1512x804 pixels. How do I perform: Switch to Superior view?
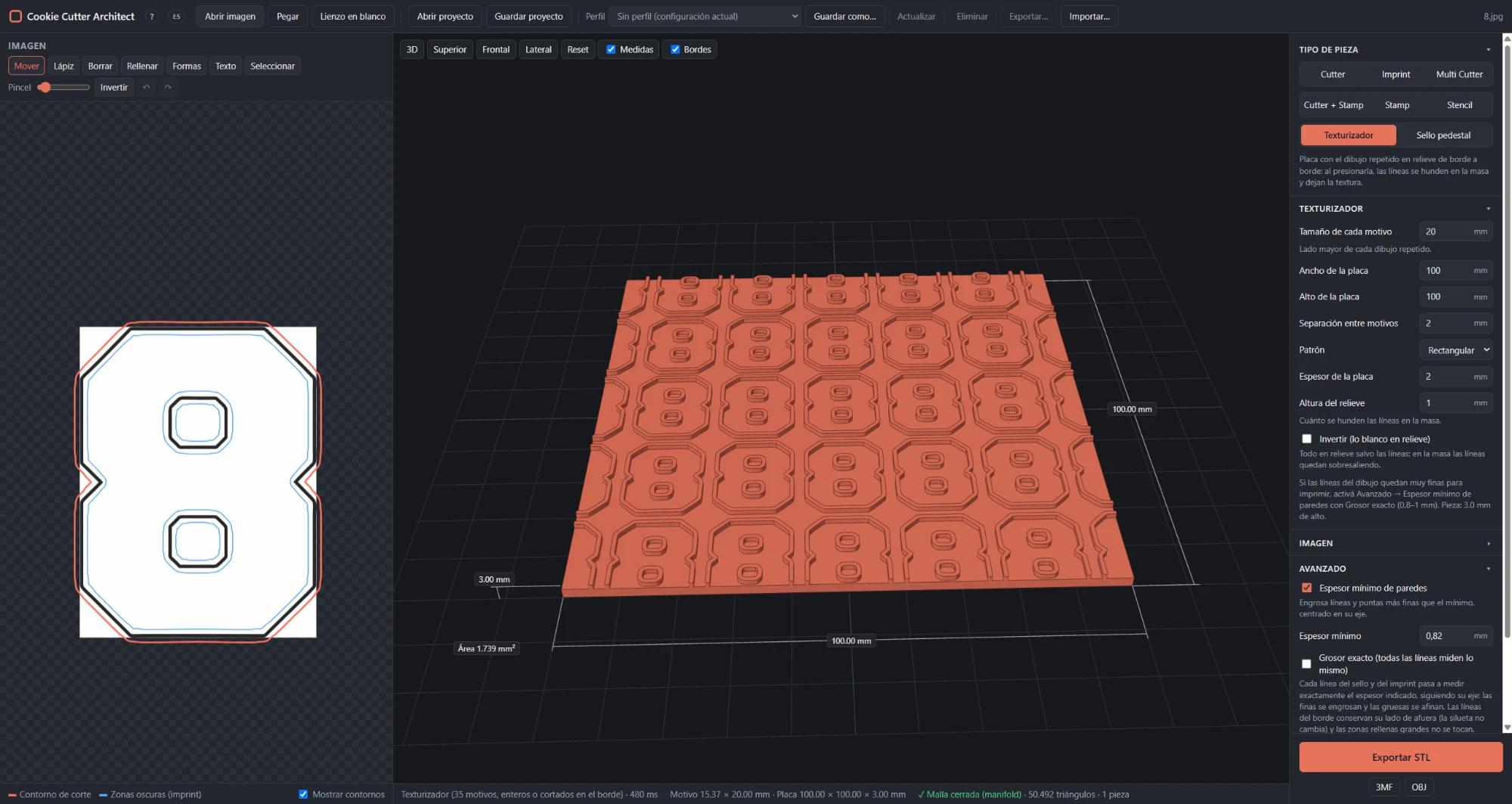coord(450,50)
